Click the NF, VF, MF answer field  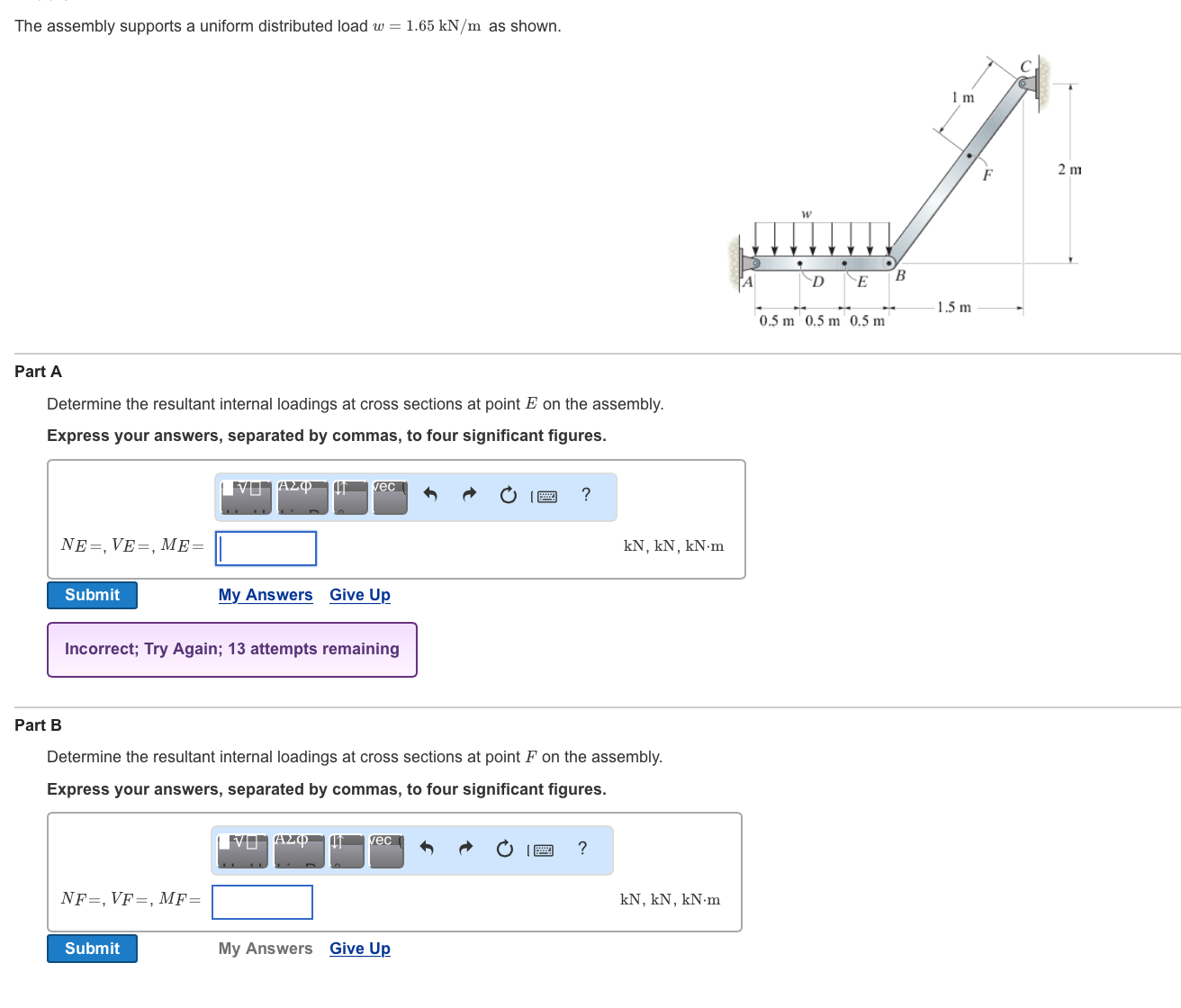click(262, 902)
